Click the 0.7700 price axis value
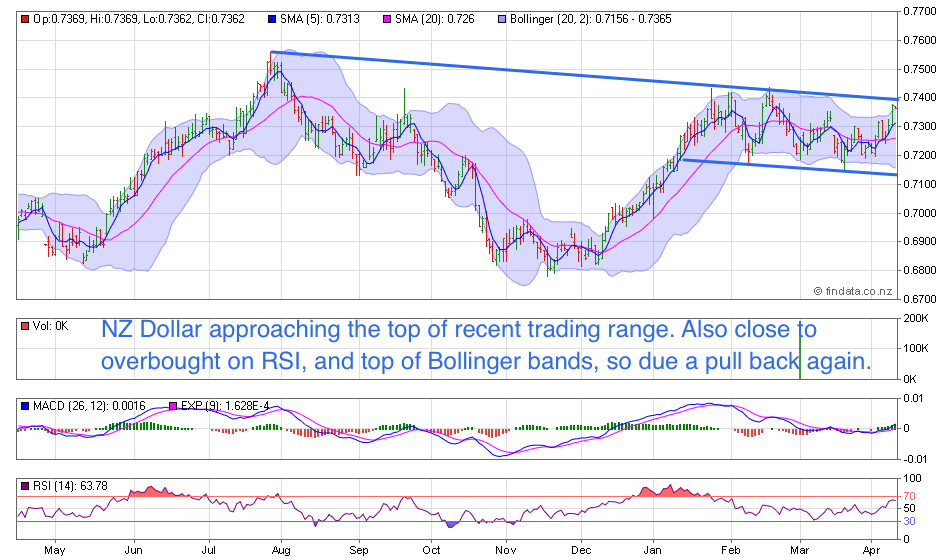The image size is (940, 560). coord(920,11)
